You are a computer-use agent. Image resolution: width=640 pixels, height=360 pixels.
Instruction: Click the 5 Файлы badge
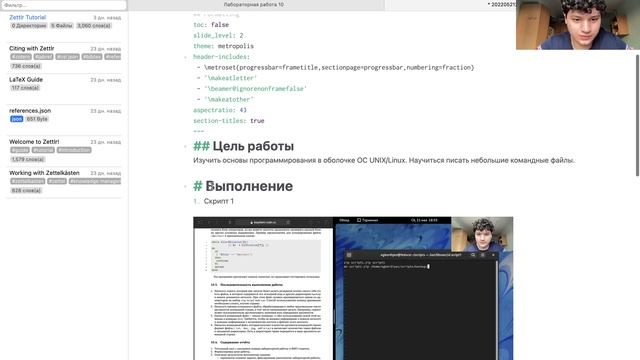(62, 25)
